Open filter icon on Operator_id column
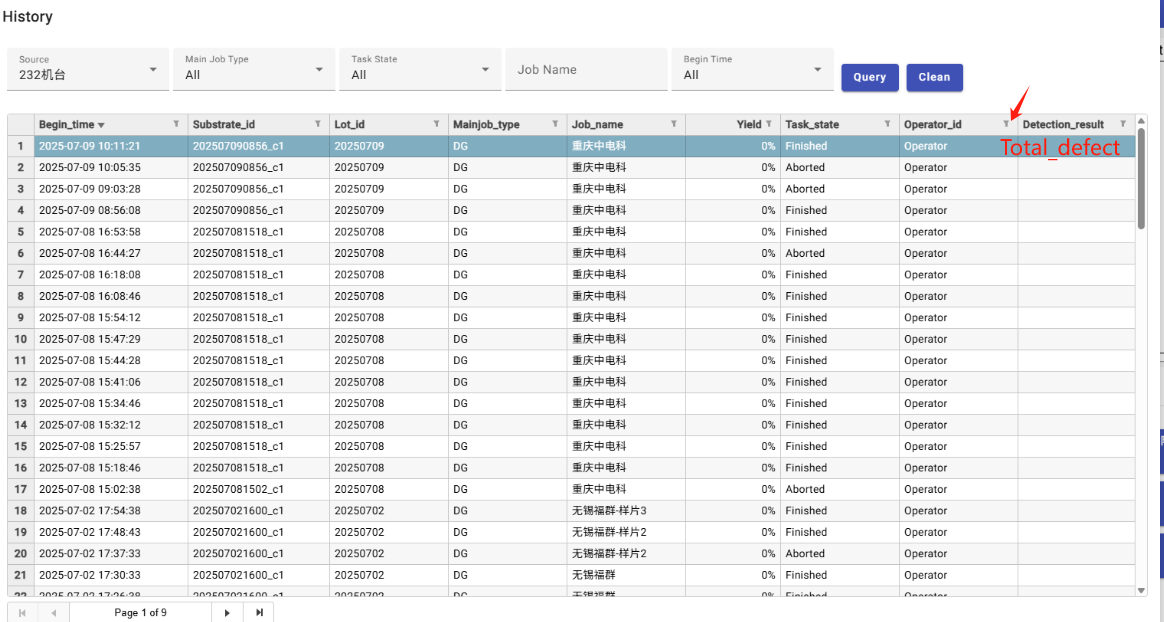This screenshot has width=1164, height=622. pyautogui.click(x=1007, y=124)
